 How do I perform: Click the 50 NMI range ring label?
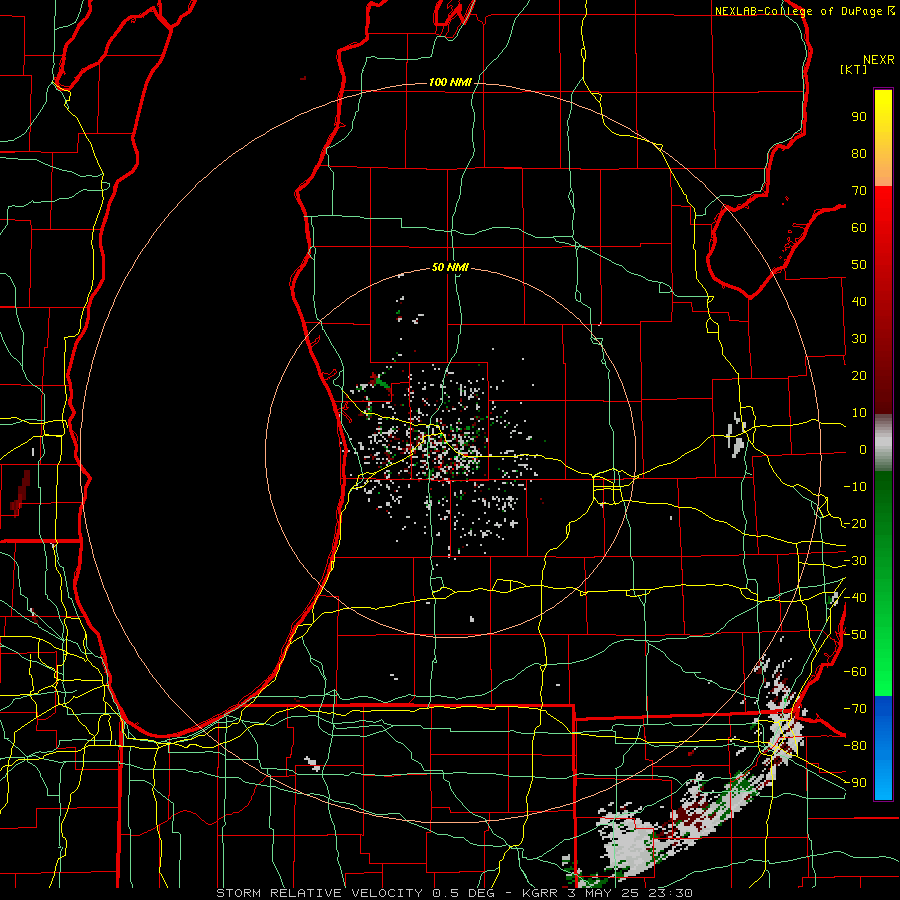pos(450,267)
